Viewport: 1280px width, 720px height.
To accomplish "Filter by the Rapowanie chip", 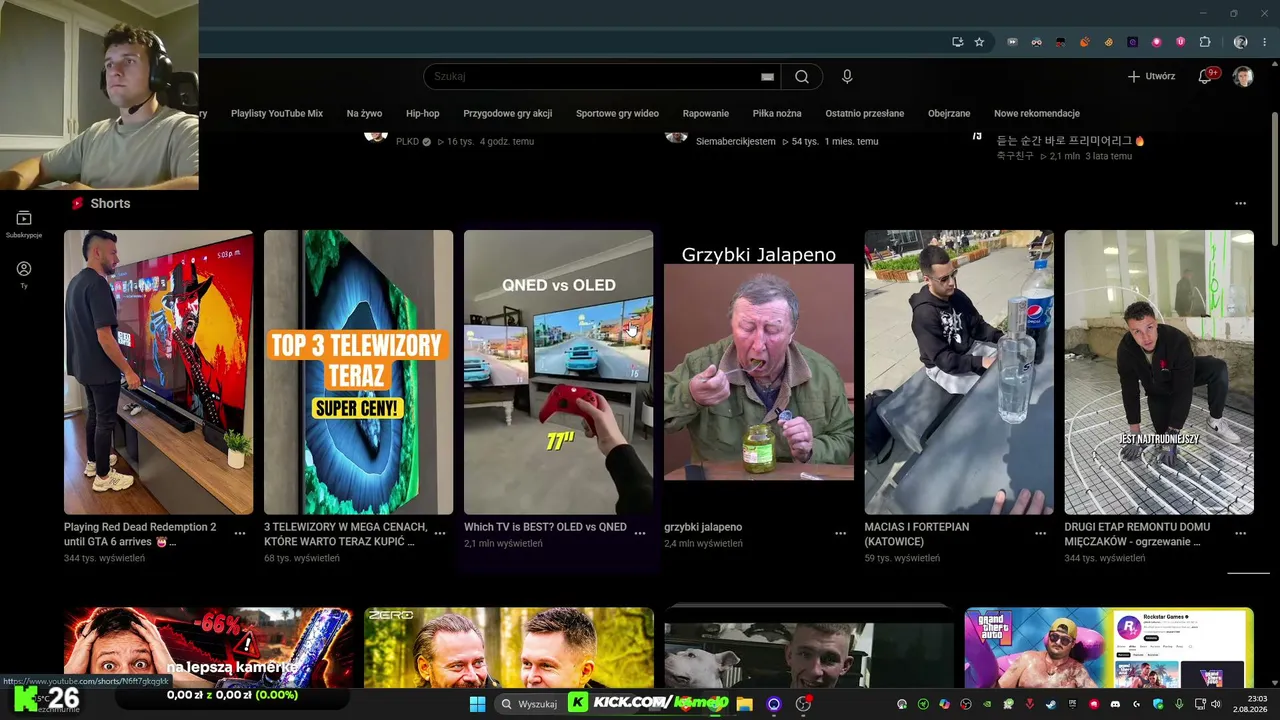I will (x=706, y=113).
